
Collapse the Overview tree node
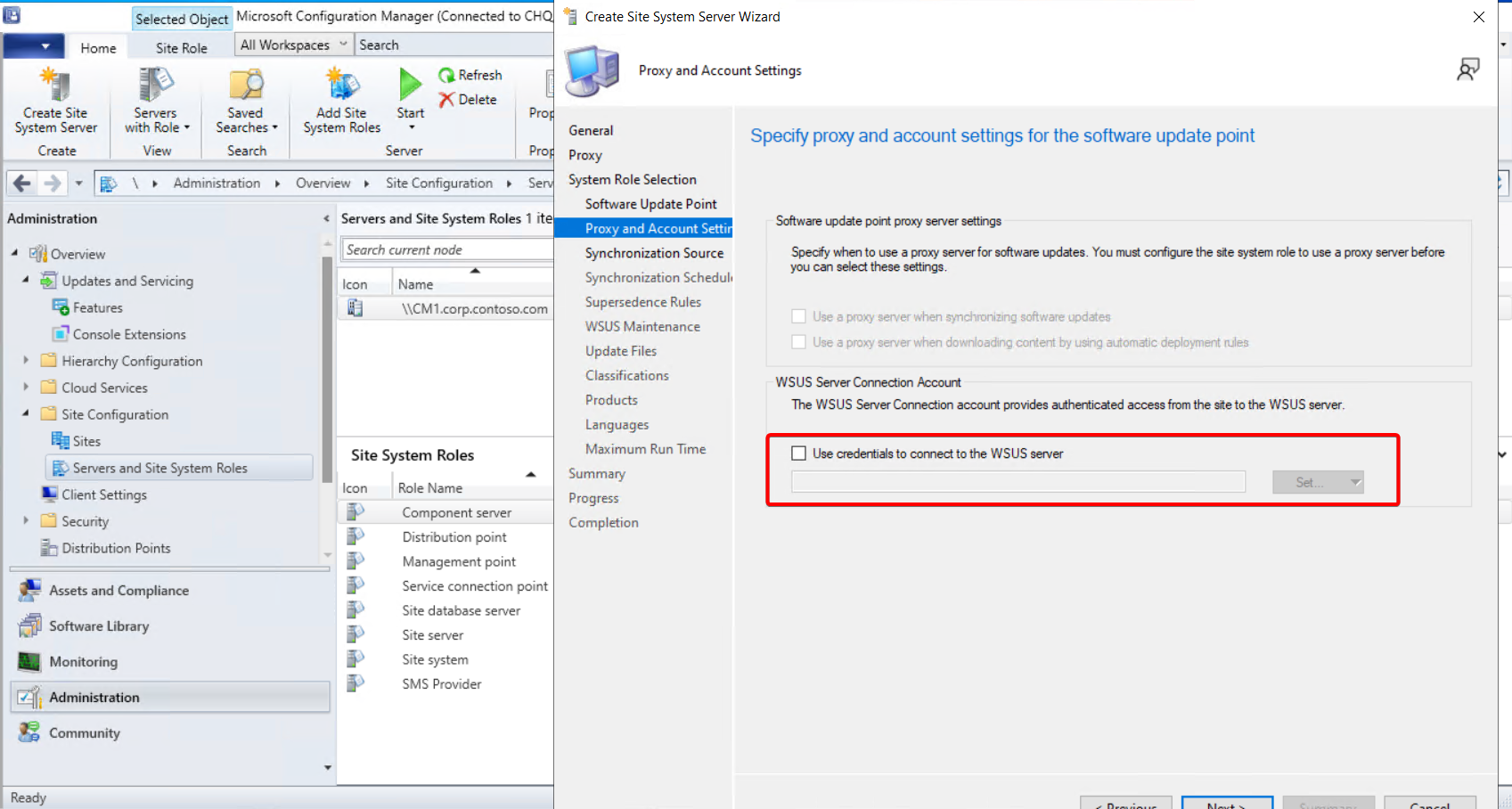(14, 253)
